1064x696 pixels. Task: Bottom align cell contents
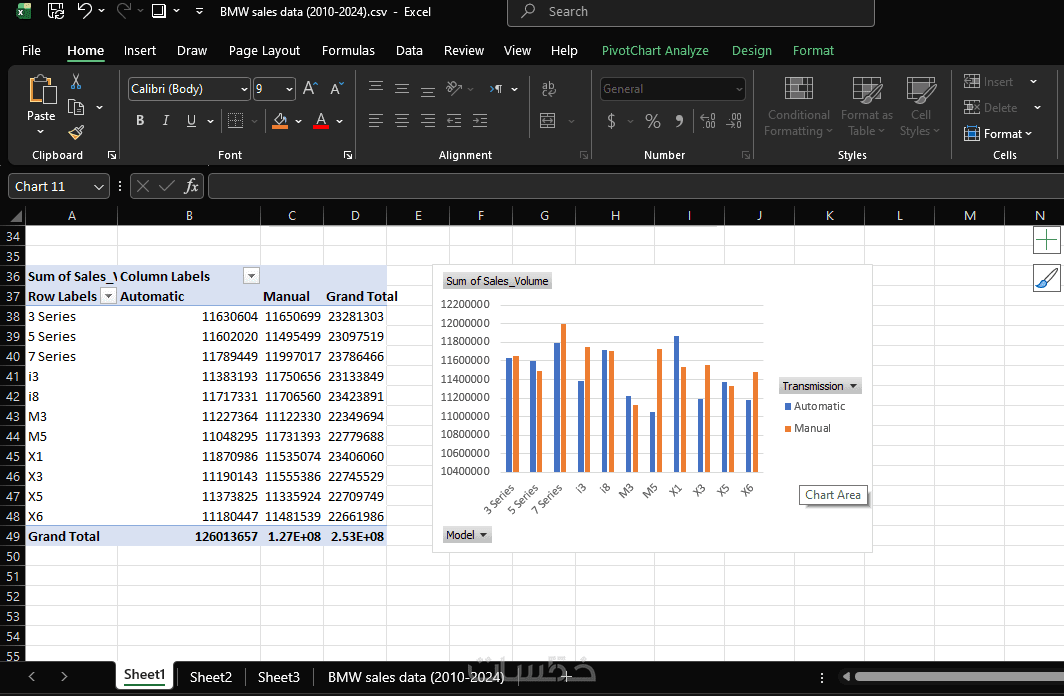click(428, 90)
